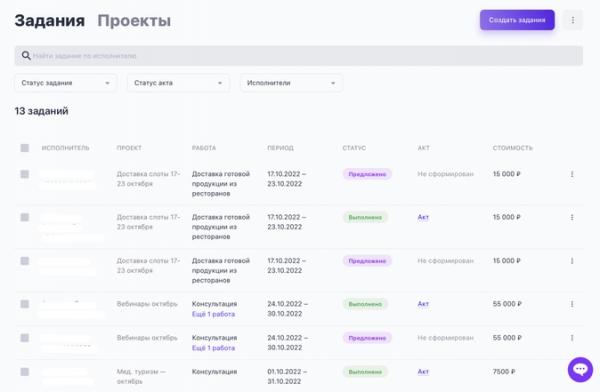Click 55 000 ₽ in the Вебинары Предложено row
This screenshot has width=600, height=392.
coord(507,338)
